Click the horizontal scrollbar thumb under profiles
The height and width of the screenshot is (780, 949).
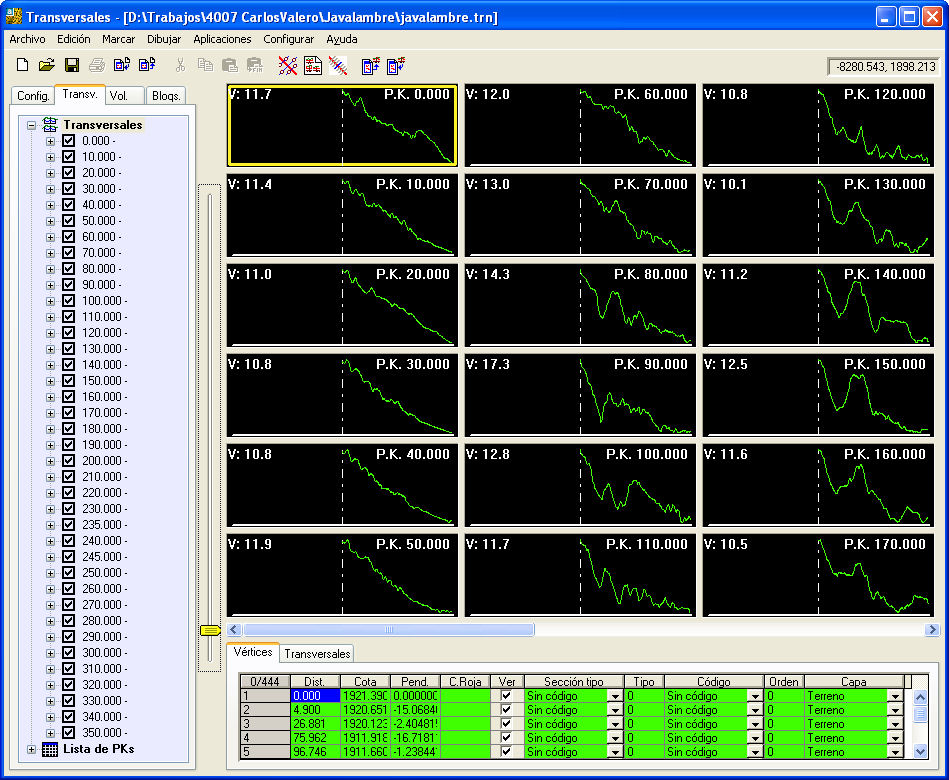pos(389,630)
